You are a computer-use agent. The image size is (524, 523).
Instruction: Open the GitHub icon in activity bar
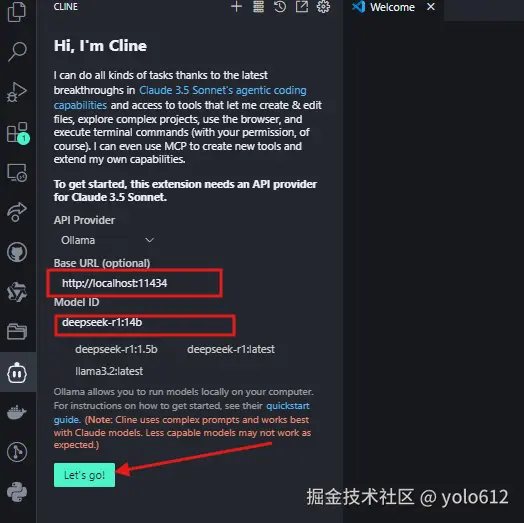[17, 252]
